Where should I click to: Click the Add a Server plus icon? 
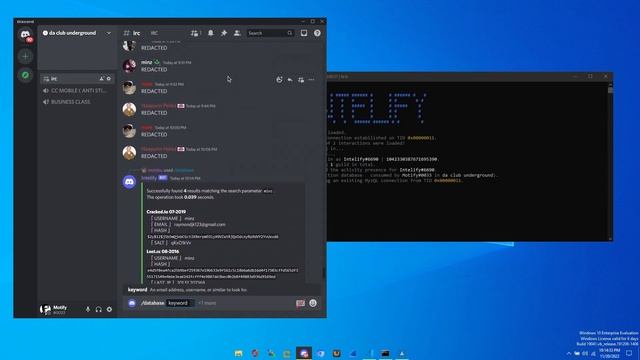(x=25, y=56)
